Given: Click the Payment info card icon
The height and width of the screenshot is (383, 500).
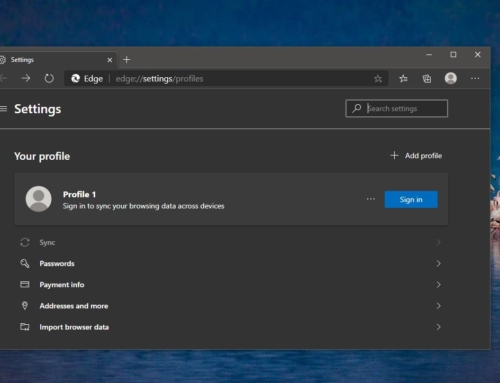Looking at the screenshot, I should tap(25, 284).
